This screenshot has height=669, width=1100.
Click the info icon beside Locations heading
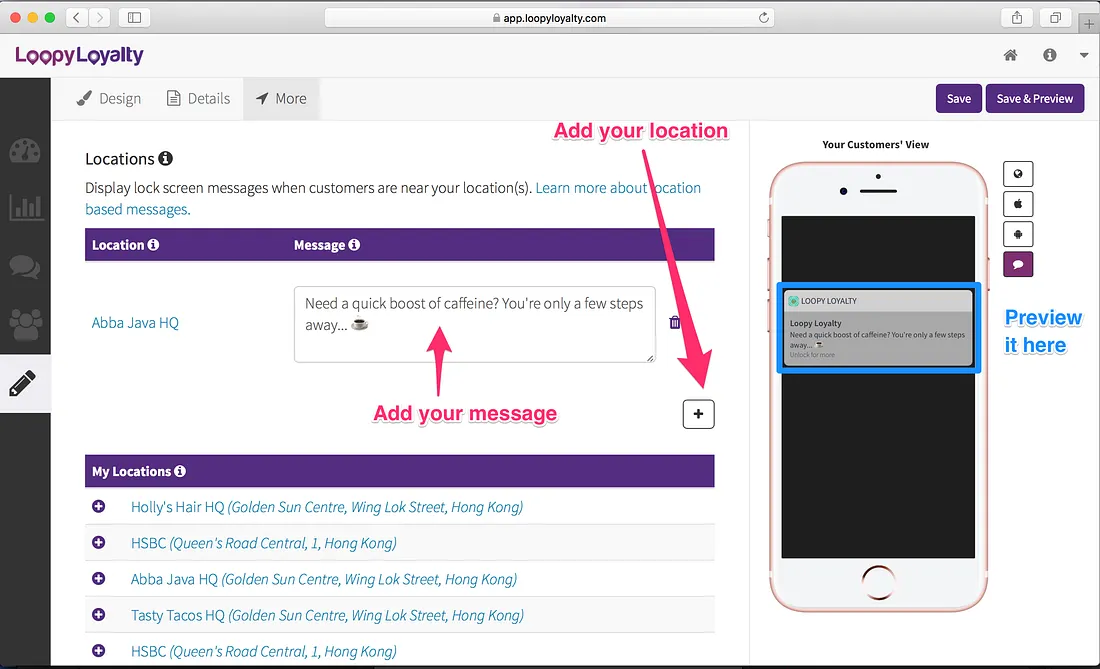(x=166, y=158)
